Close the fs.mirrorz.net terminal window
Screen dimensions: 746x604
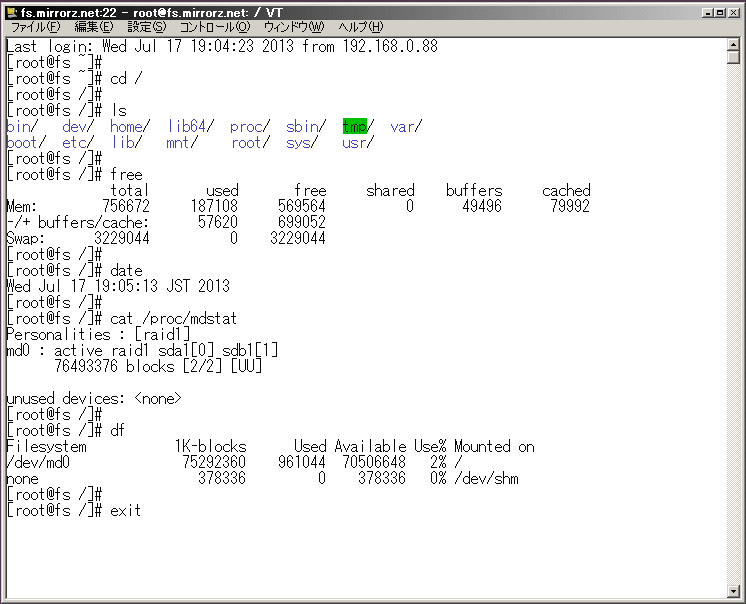point(735,11)
